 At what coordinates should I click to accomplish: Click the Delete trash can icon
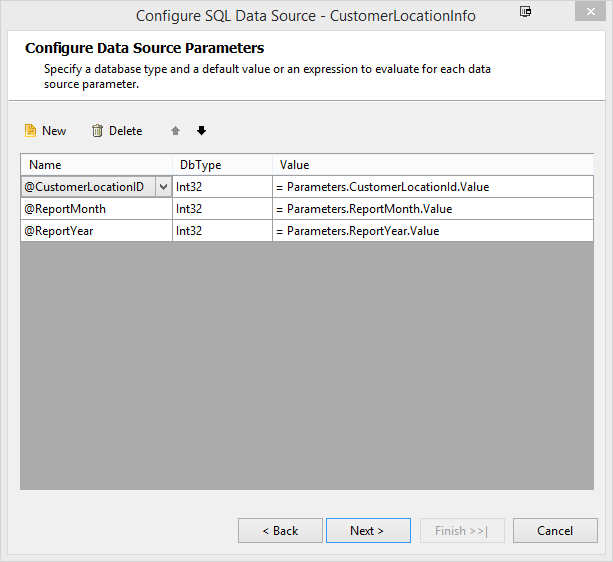pos(97,131)
